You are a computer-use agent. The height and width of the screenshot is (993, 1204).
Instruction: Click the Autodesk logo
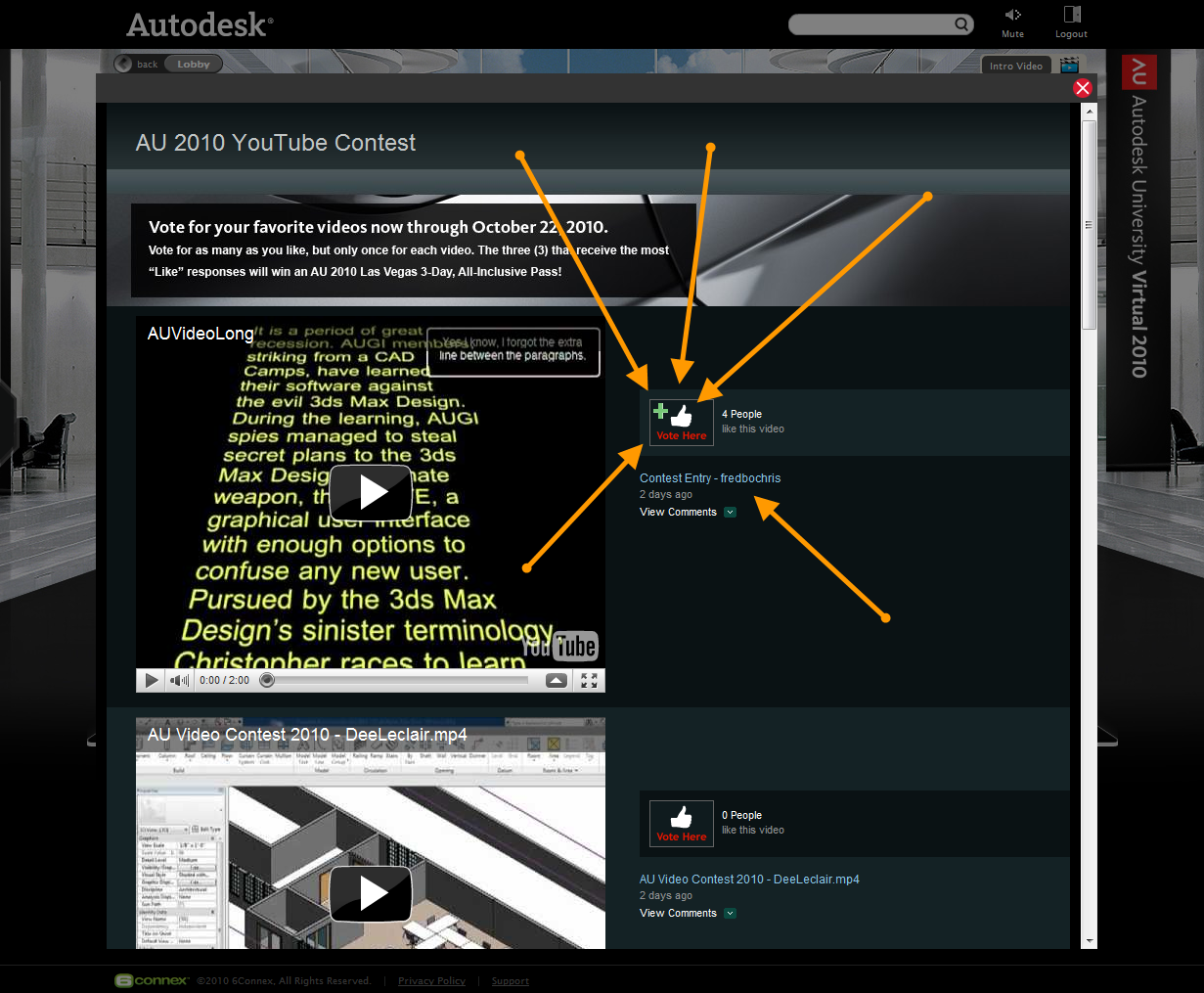(200, 24)
